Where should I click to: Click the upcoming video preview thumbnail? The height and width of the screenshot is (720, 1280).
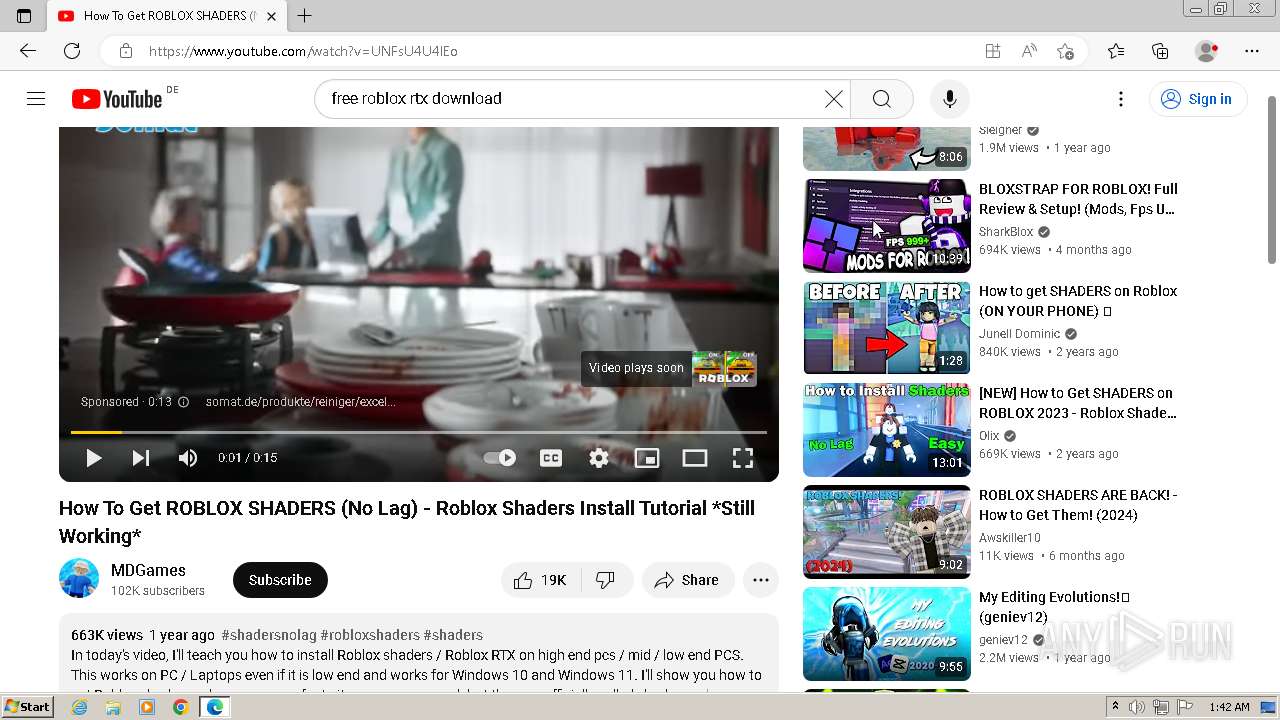(724, 368)
